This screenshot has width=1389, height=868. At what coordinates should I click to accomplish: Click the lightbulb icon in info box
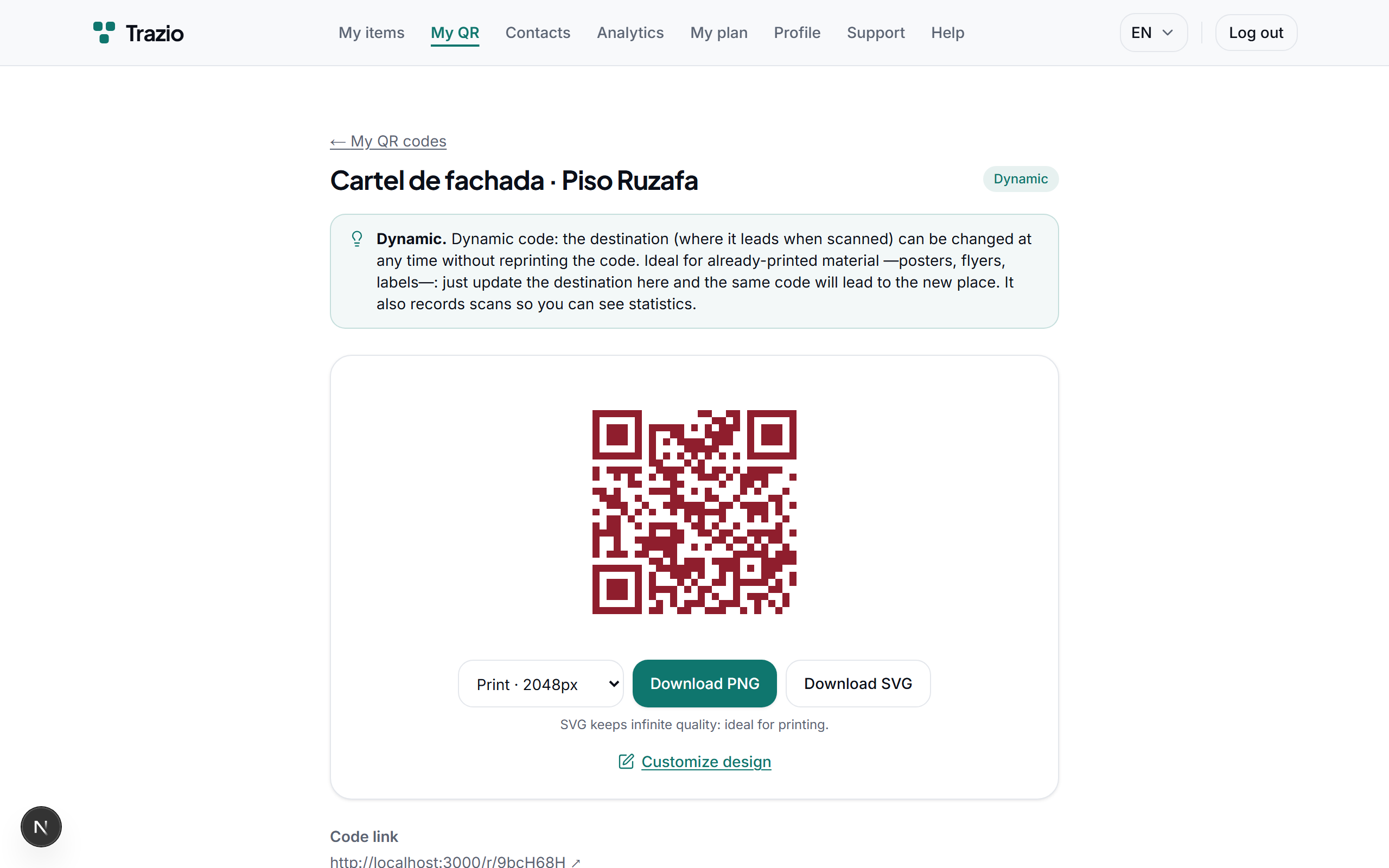(357, 239)
